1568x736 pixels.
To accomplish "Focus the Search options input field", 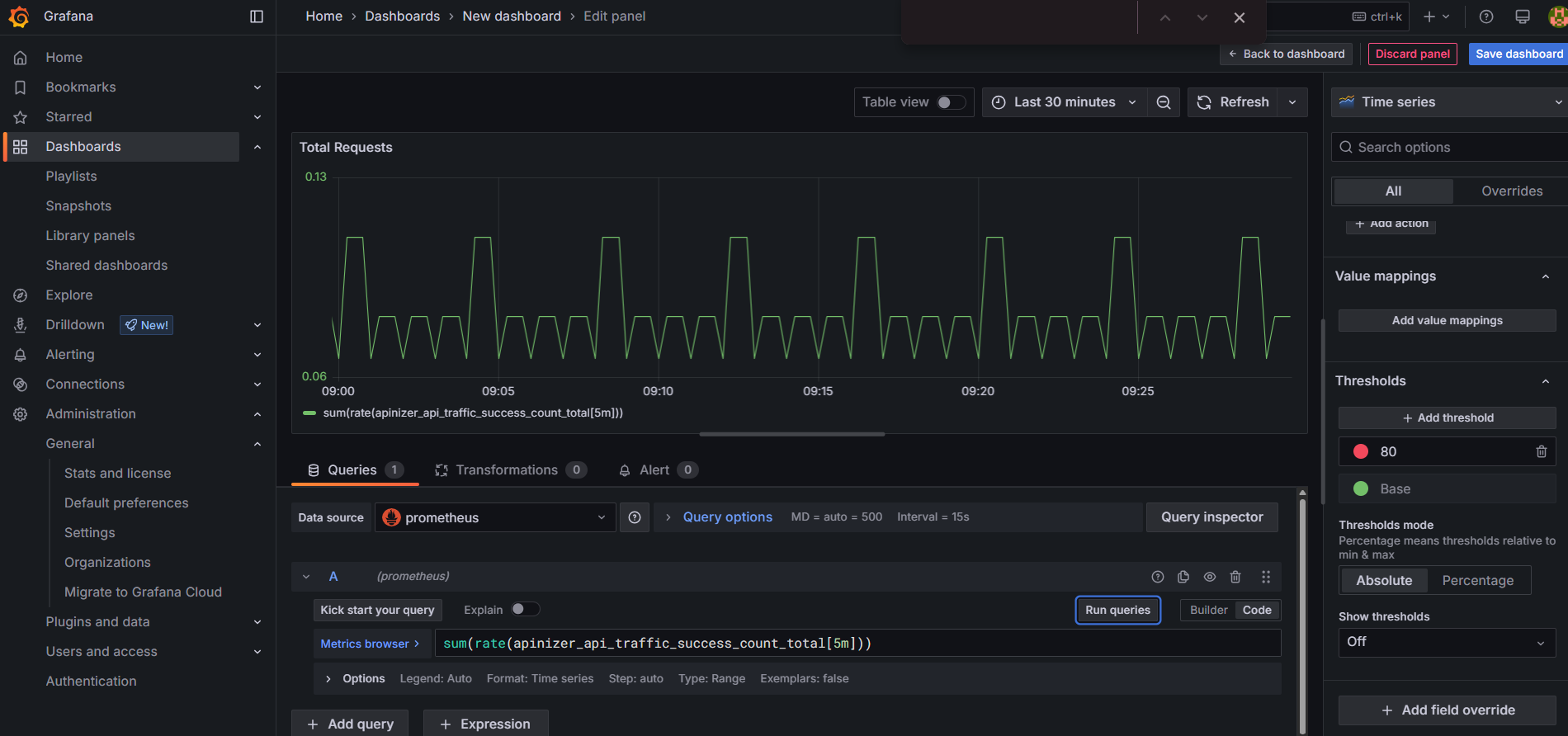I will pyautogui.click(x=1449, y=147).
